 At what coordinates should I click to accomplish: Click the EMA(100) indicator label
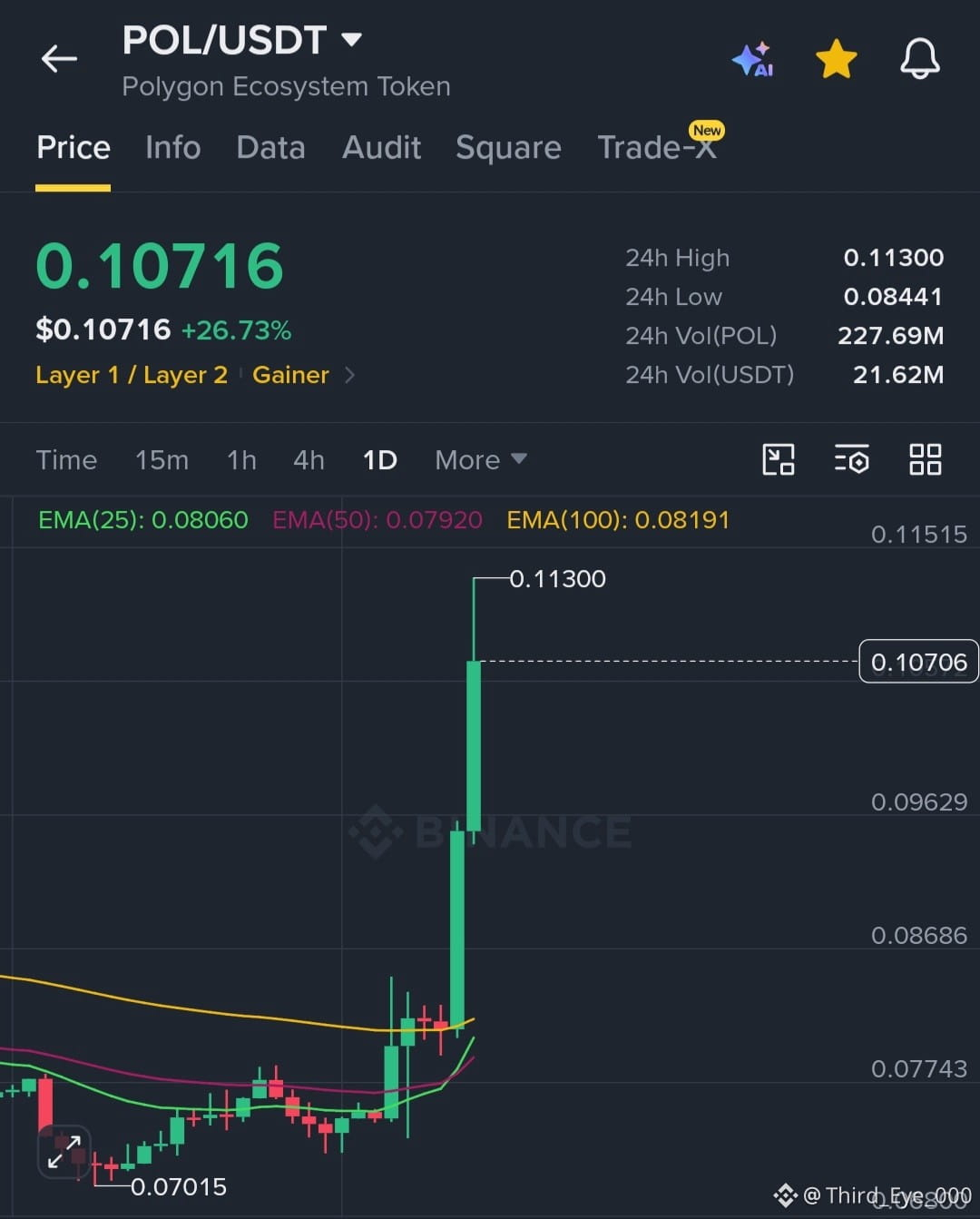(x=618, y=520)
